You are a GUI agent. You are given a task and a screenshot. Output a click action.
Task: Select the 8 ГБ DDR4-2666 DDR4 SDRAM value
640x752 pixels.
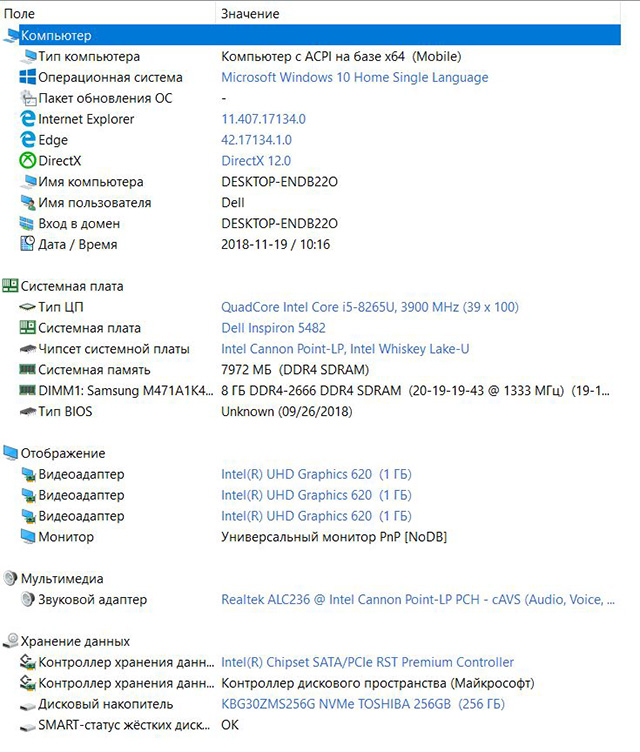(x=415, y=391)
